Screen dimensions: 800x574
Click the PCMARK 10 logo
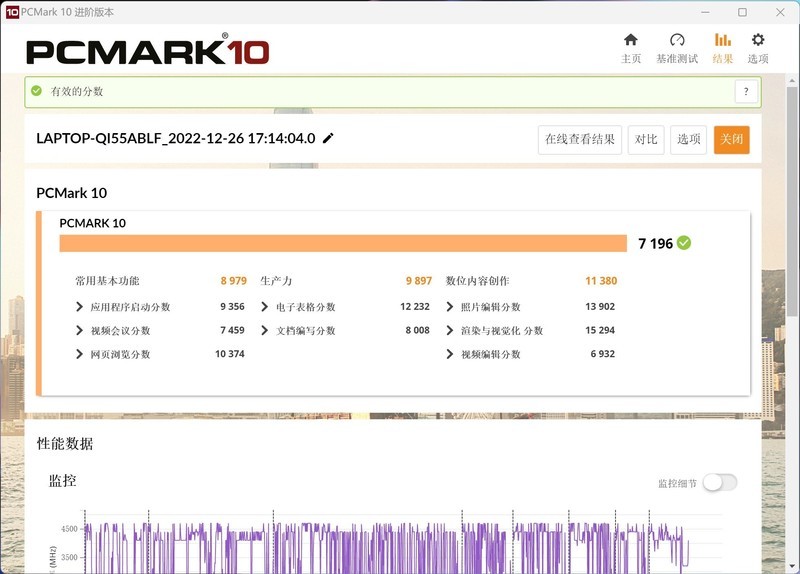[x=147, y=50]
